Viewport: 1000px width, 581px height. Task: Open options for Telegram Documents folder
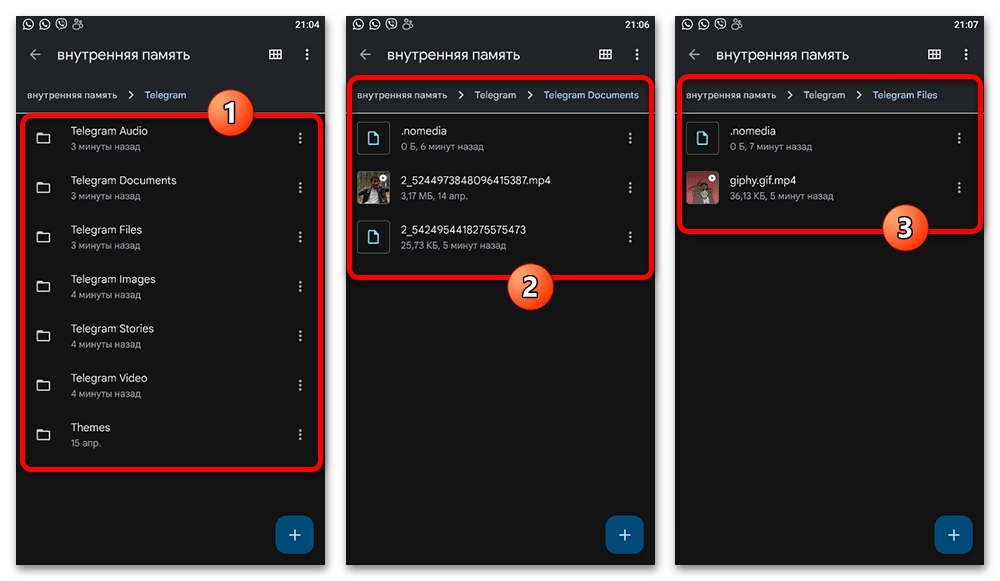pos(300,188)
